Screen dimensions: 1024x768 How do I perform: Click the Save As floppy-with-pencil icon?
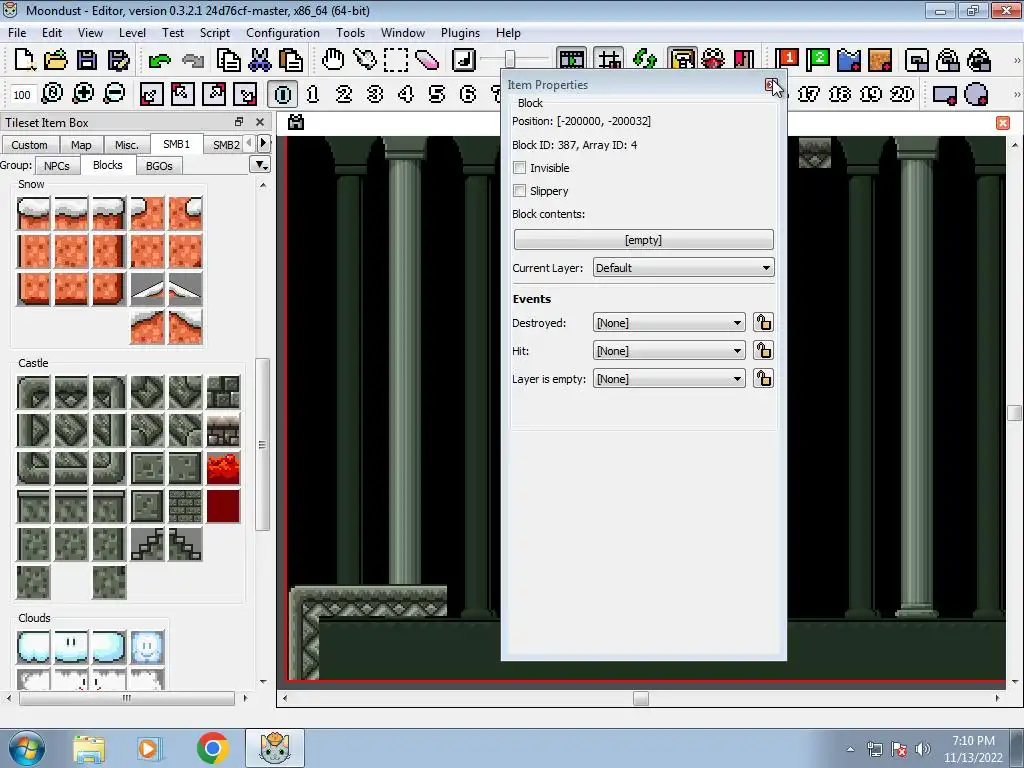point(118,60)
